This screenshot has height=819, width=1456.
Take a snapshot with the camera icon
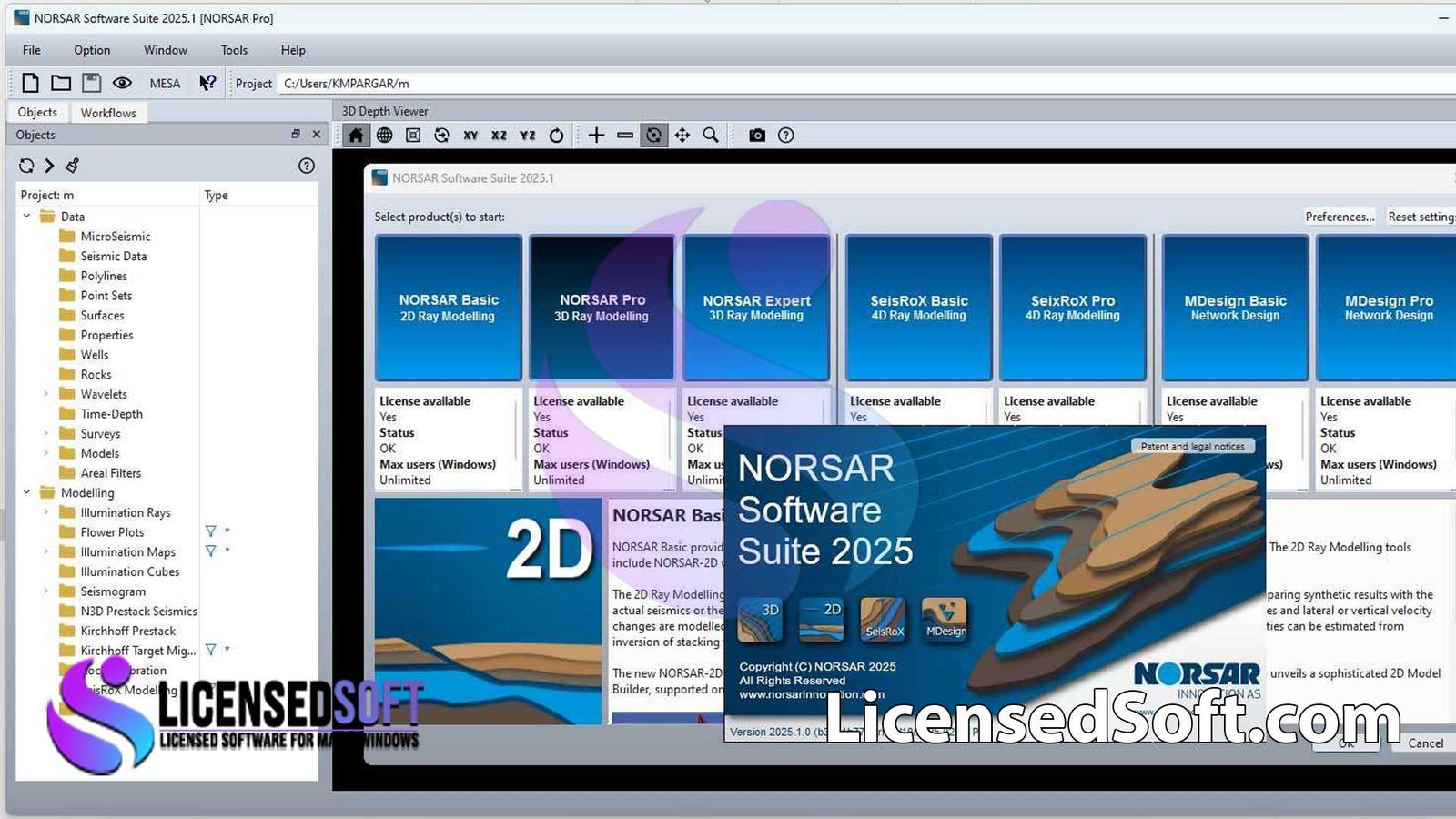pos(757,135)
